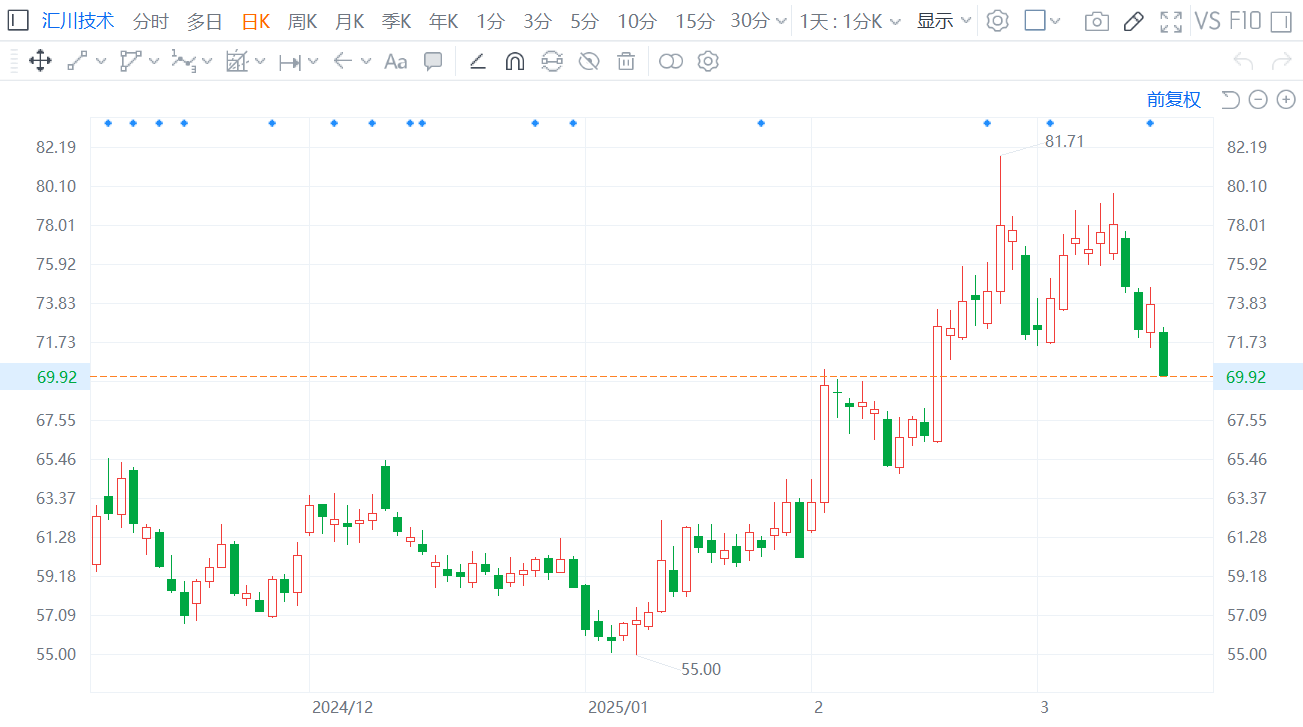Open chart settings gear in top bar
This screenshot has height=727, width=1303.
pos(997,20)
